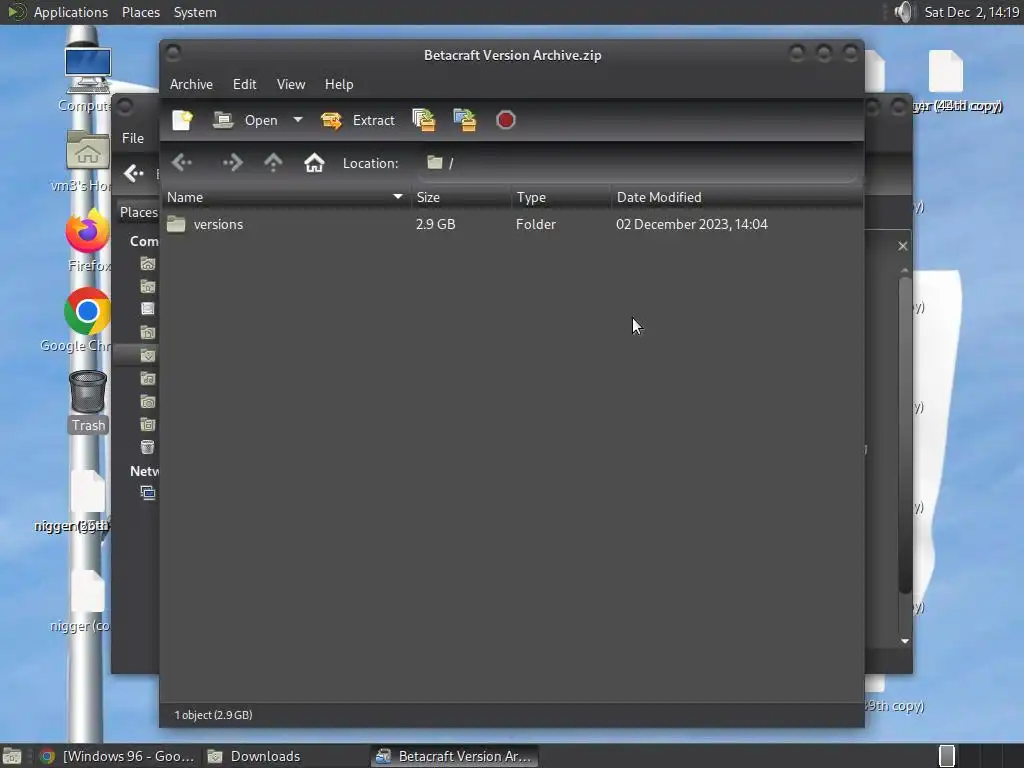Screen dimensions: 1024x768
Task: Click the vm3's Home desktop folder icon
Action: tap(88, 150)
